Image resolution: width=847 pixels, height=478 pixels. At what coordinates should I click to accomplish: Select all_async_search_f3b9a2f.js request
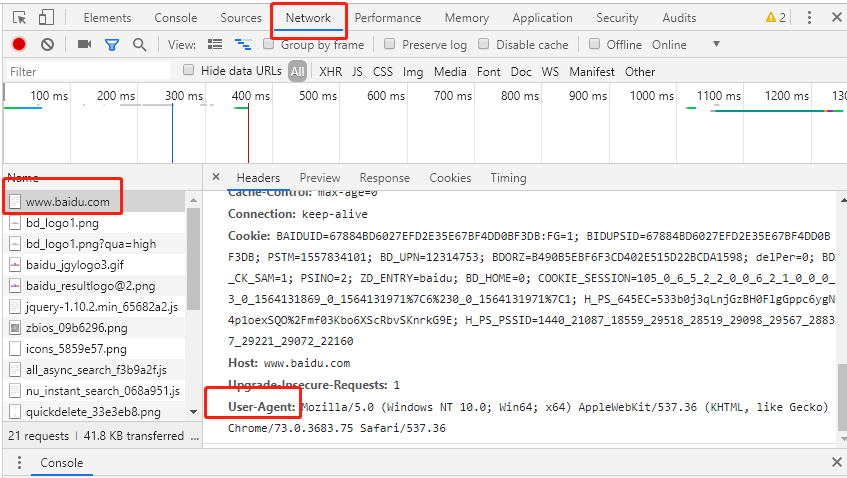pyautogui.click(x=95, y=370)
